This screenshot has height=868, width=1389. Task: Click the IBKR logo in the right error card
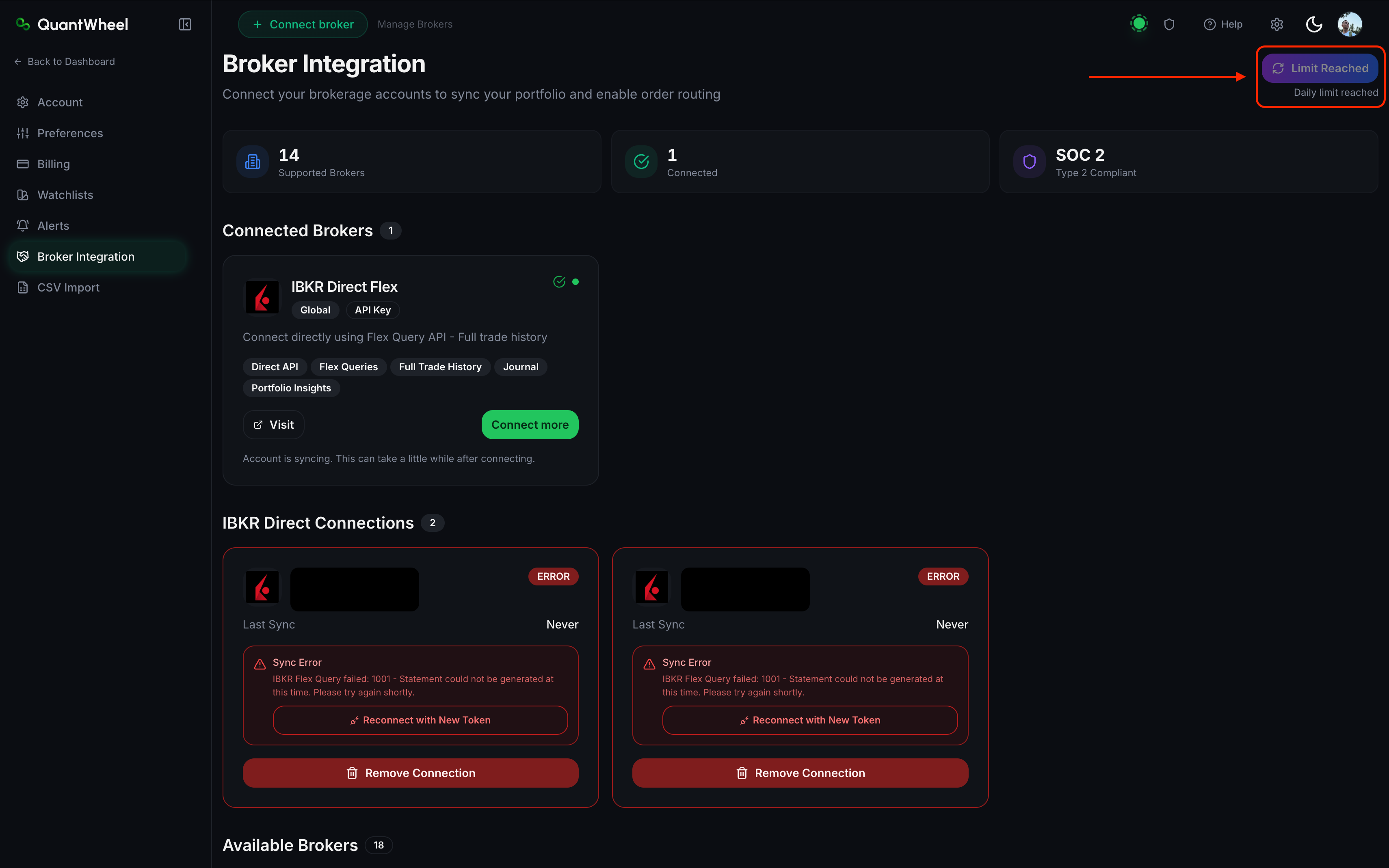652,588
